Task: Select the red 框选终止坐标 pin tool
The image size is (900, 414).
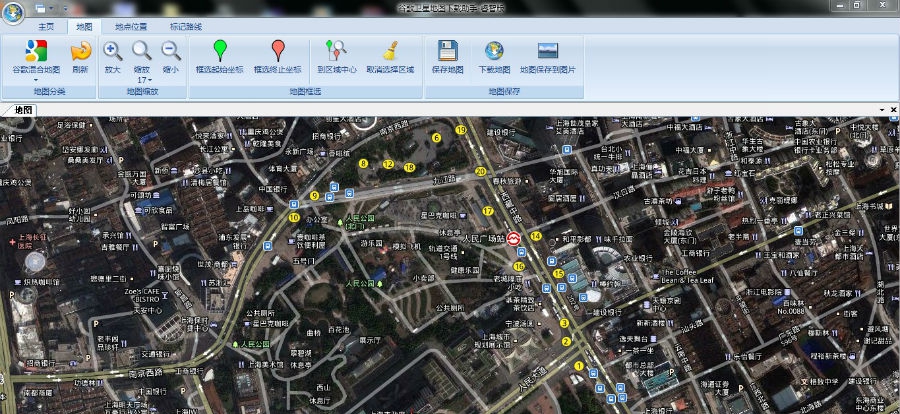Action: click(278, 50)
